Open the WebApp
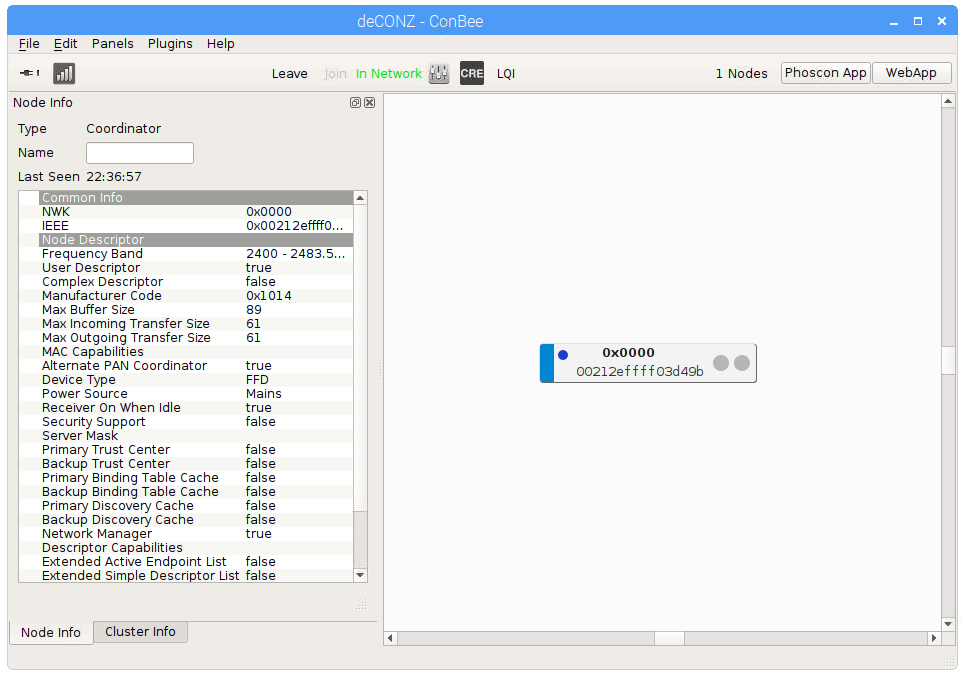This screenshot has height=675, width=964. (911, 73)
